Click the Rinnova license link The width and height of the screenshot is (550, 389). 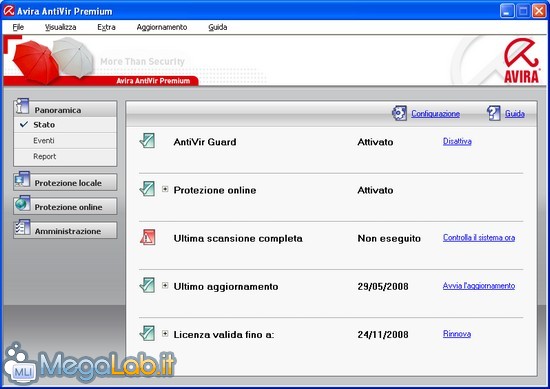click(457, 334)
